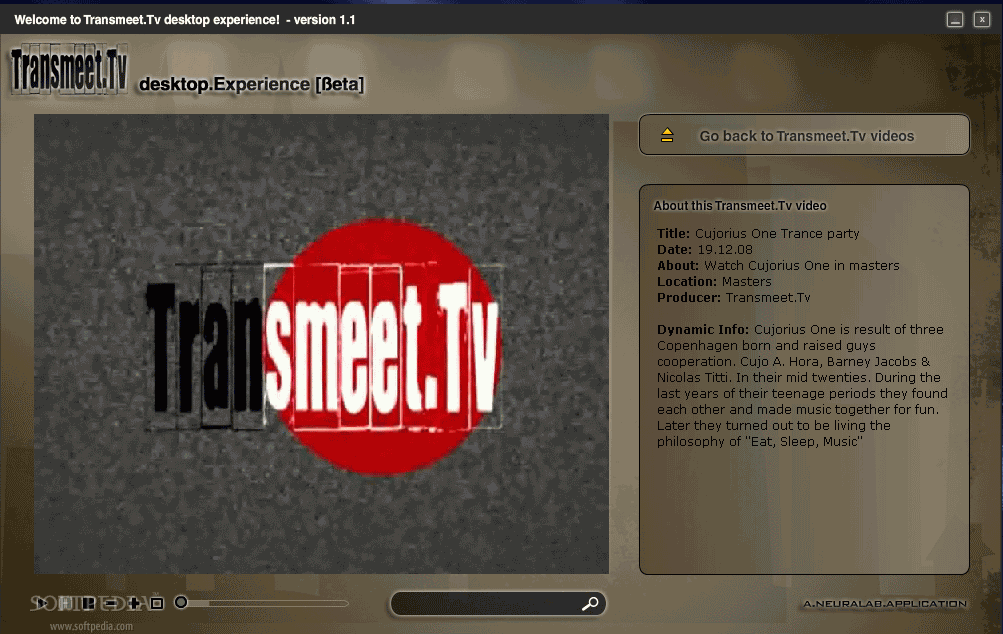This screenshot has height=634, width=1003.
Task: Go back to Transmeet.Tv videos
Action: point(804,135)
